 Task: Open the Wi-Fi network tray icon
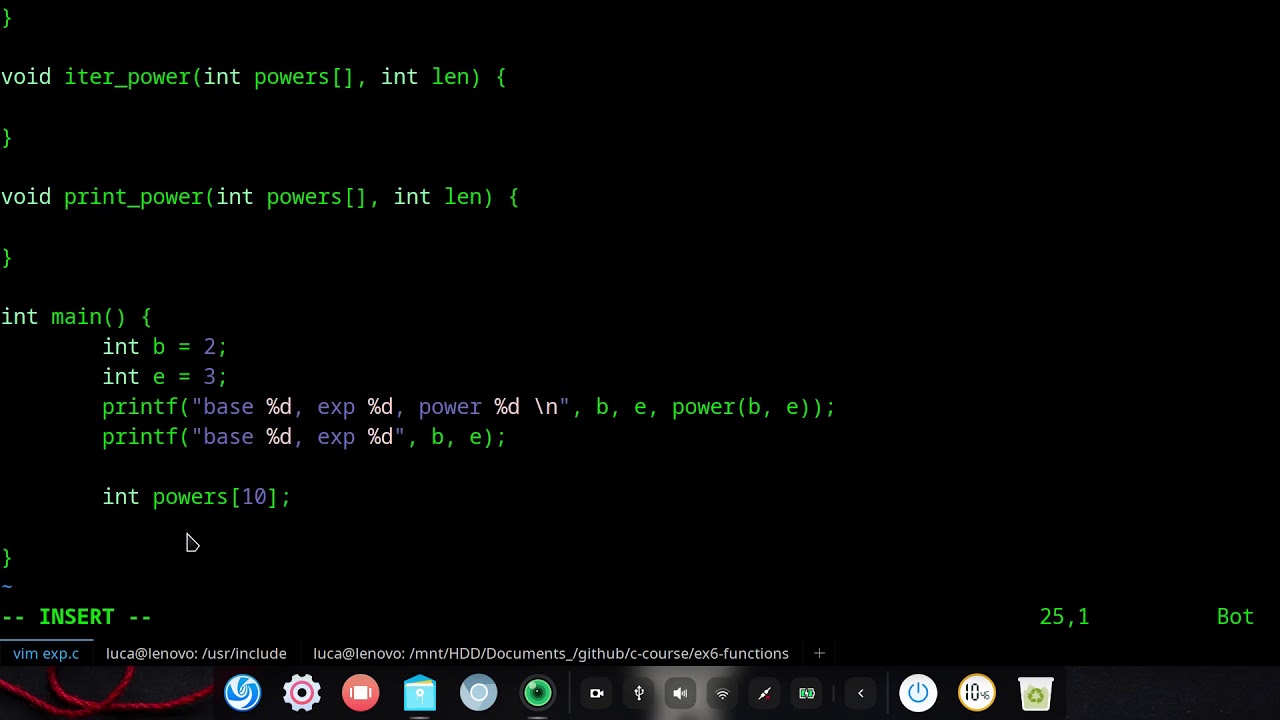coord(722,693)
